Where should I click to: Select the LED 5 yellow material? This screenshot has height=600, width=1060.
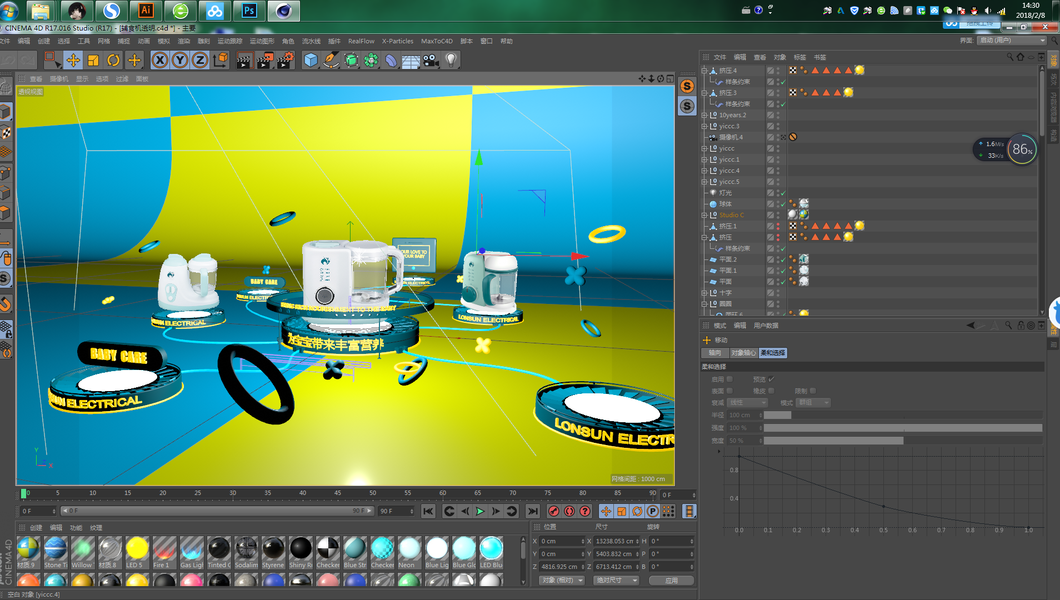coord(137,552)
